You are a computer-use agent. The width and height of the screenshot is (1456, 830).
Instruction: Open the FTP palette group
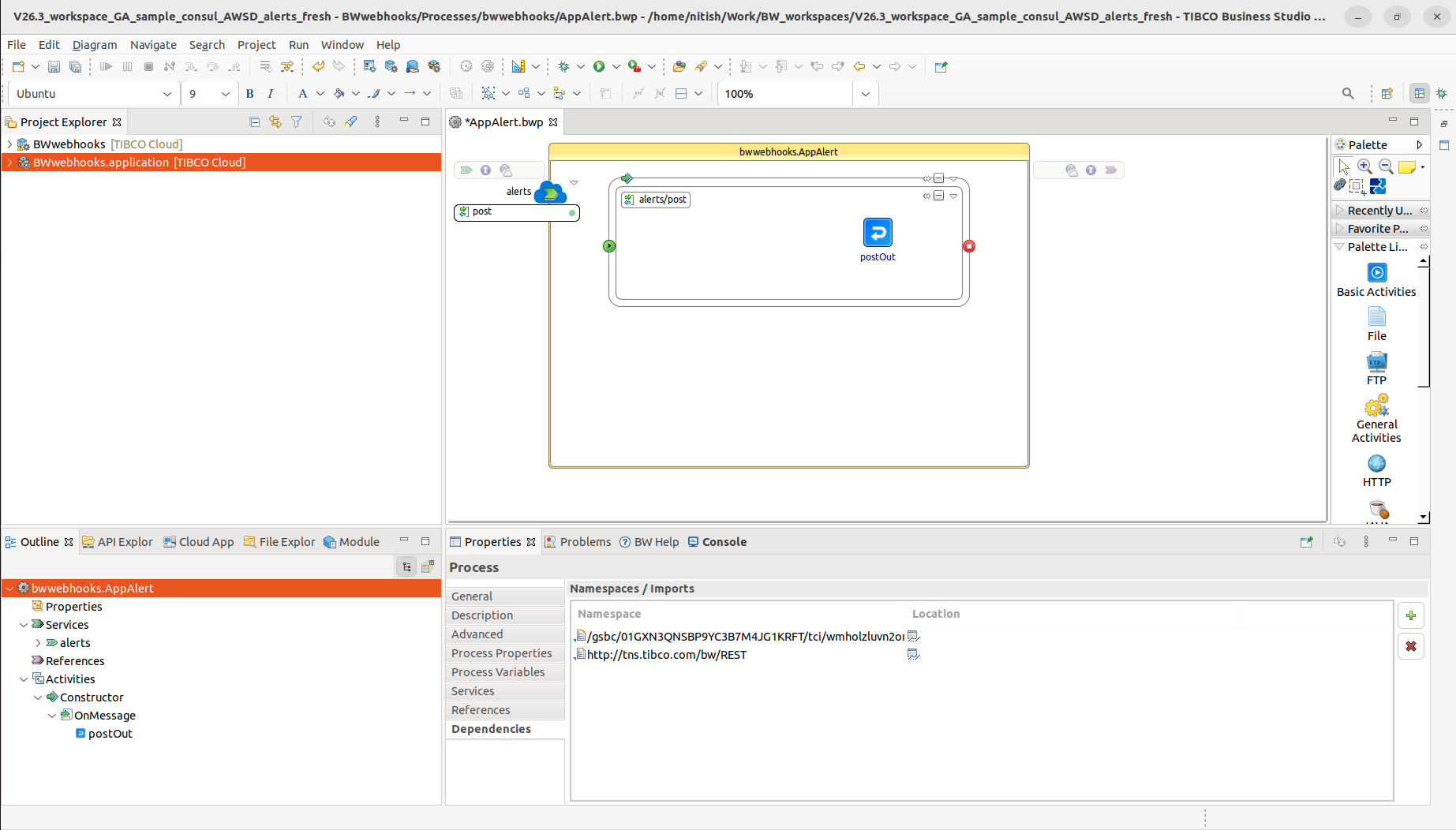tap(1376, 369)
